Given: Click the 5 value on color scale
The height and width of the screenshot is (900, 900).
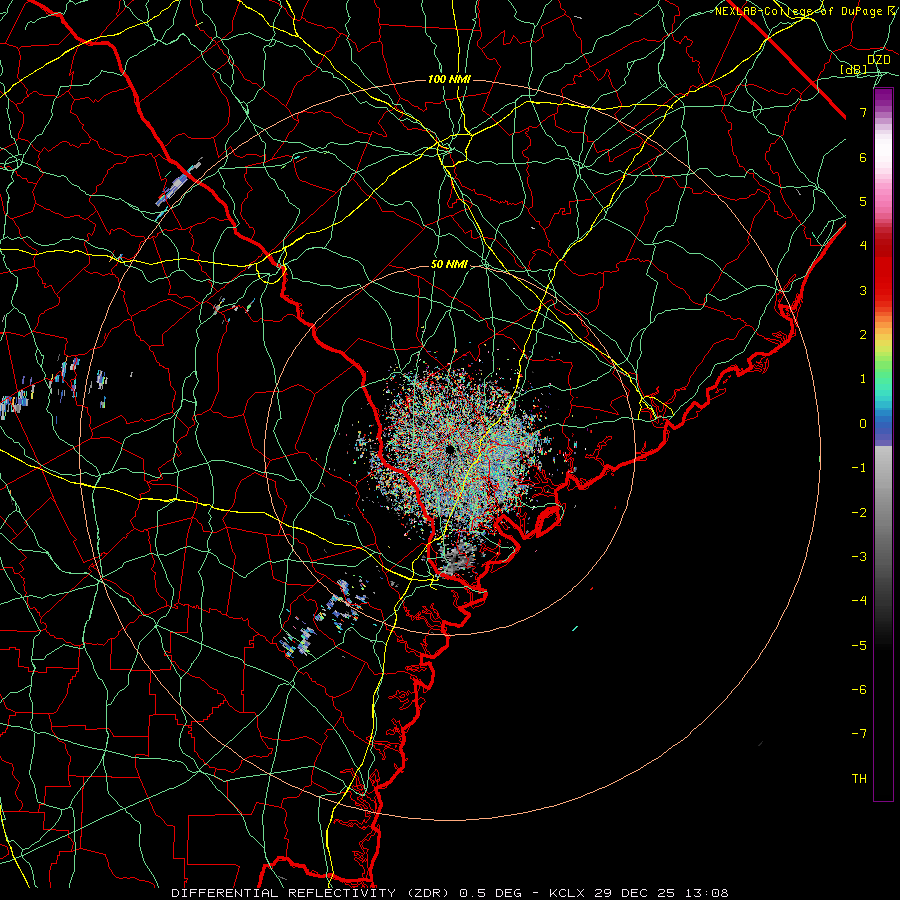Looking at the screenshot, I should point(863,201).
